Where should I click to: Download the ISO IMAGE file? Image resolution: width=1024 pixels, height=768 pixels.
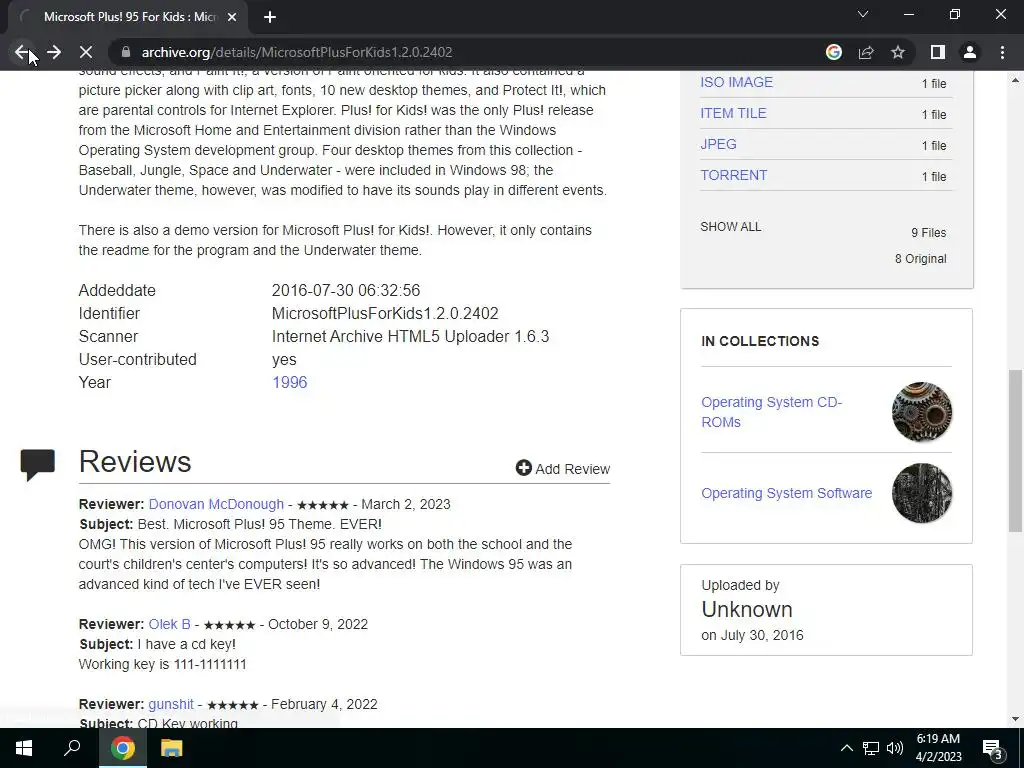[x=736, y=82]
